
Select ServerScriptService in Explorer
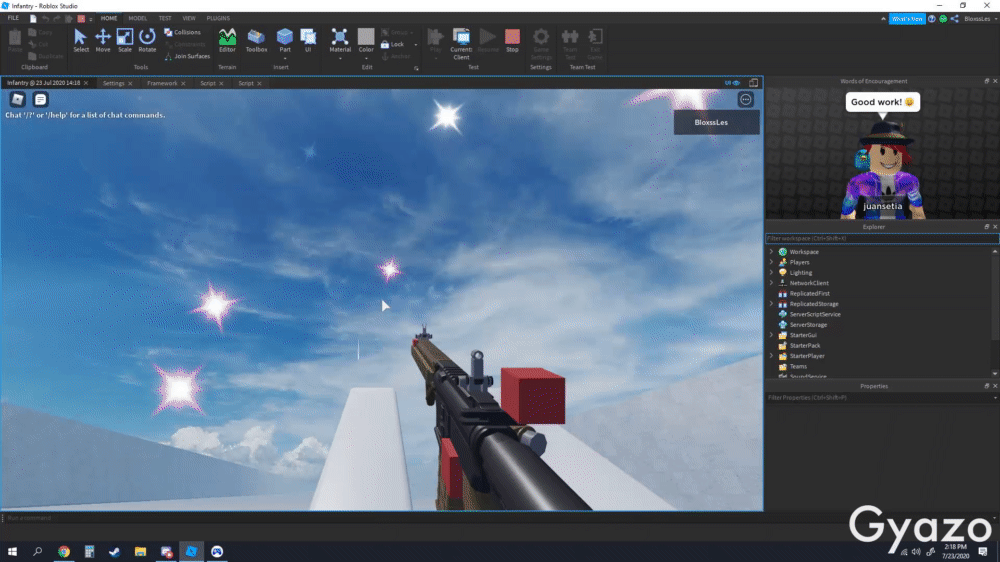pyautogui.click(x=814, y=314)
